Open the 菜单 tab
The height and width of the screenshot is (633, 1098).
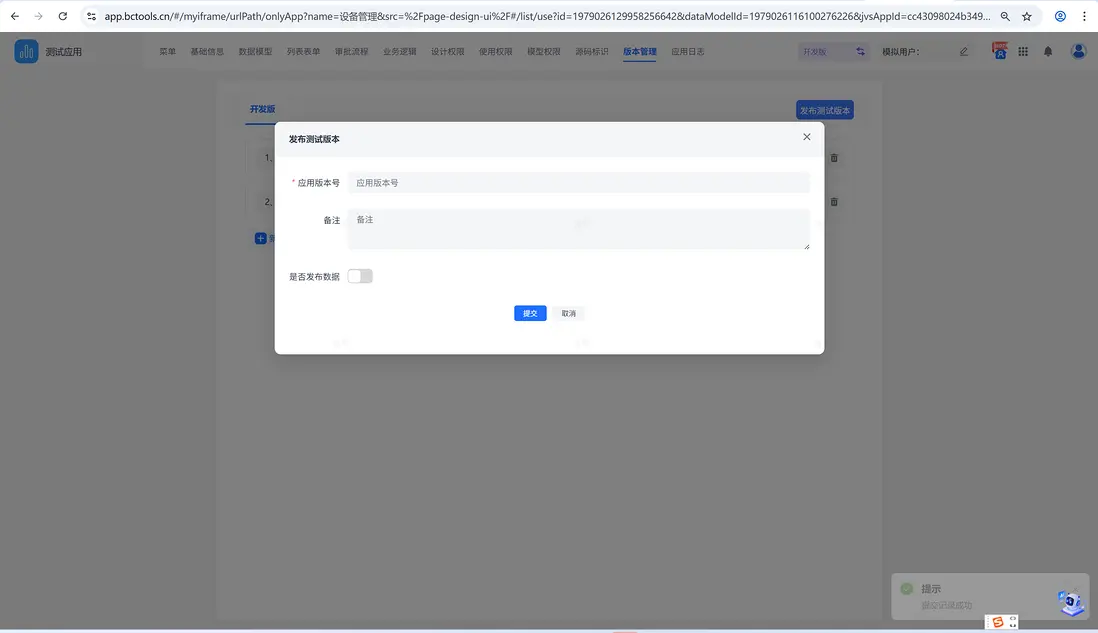tap(167, 51)
